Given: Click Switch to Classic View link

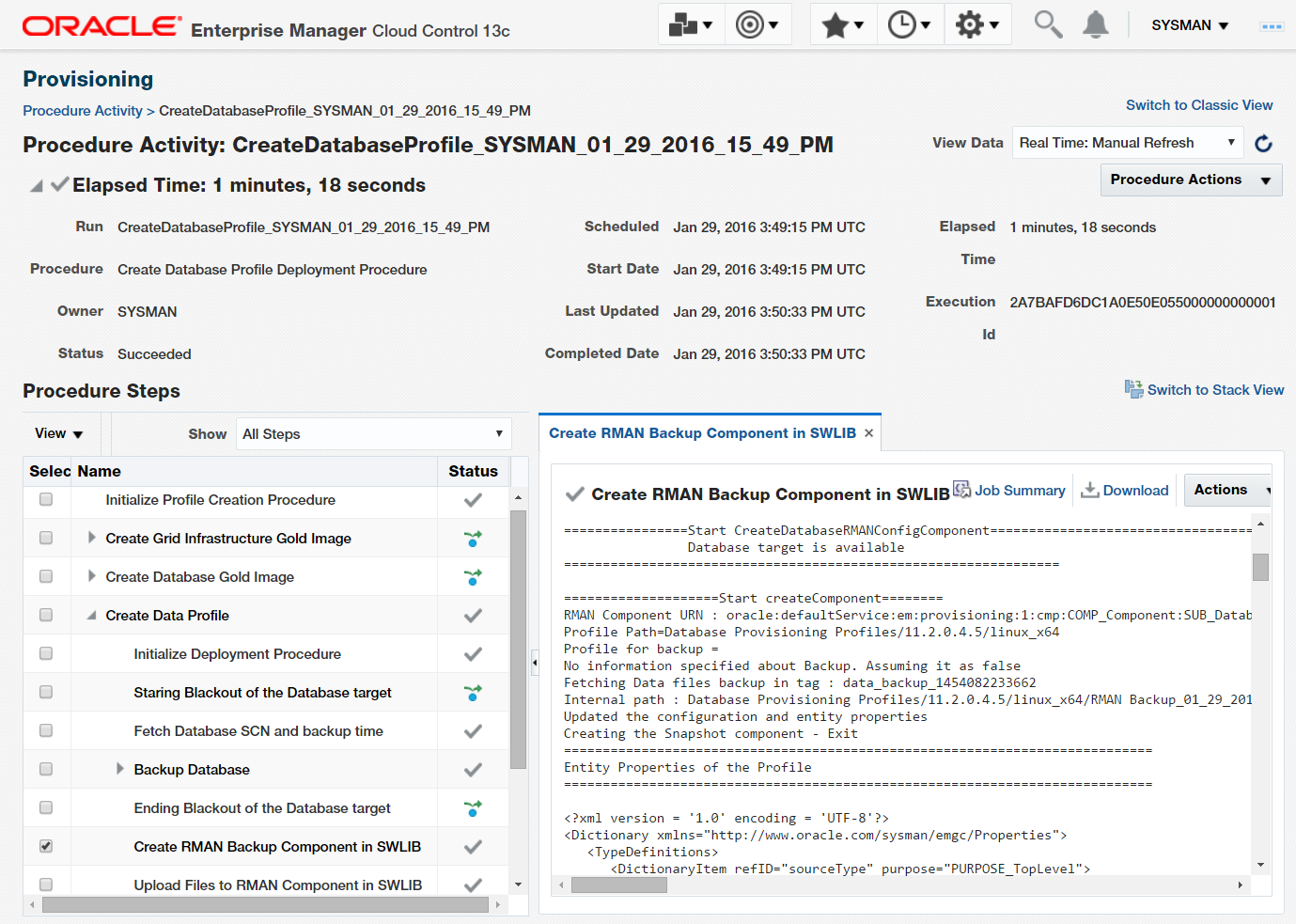Looking at the screenshot, I should tap(1199, 105).
